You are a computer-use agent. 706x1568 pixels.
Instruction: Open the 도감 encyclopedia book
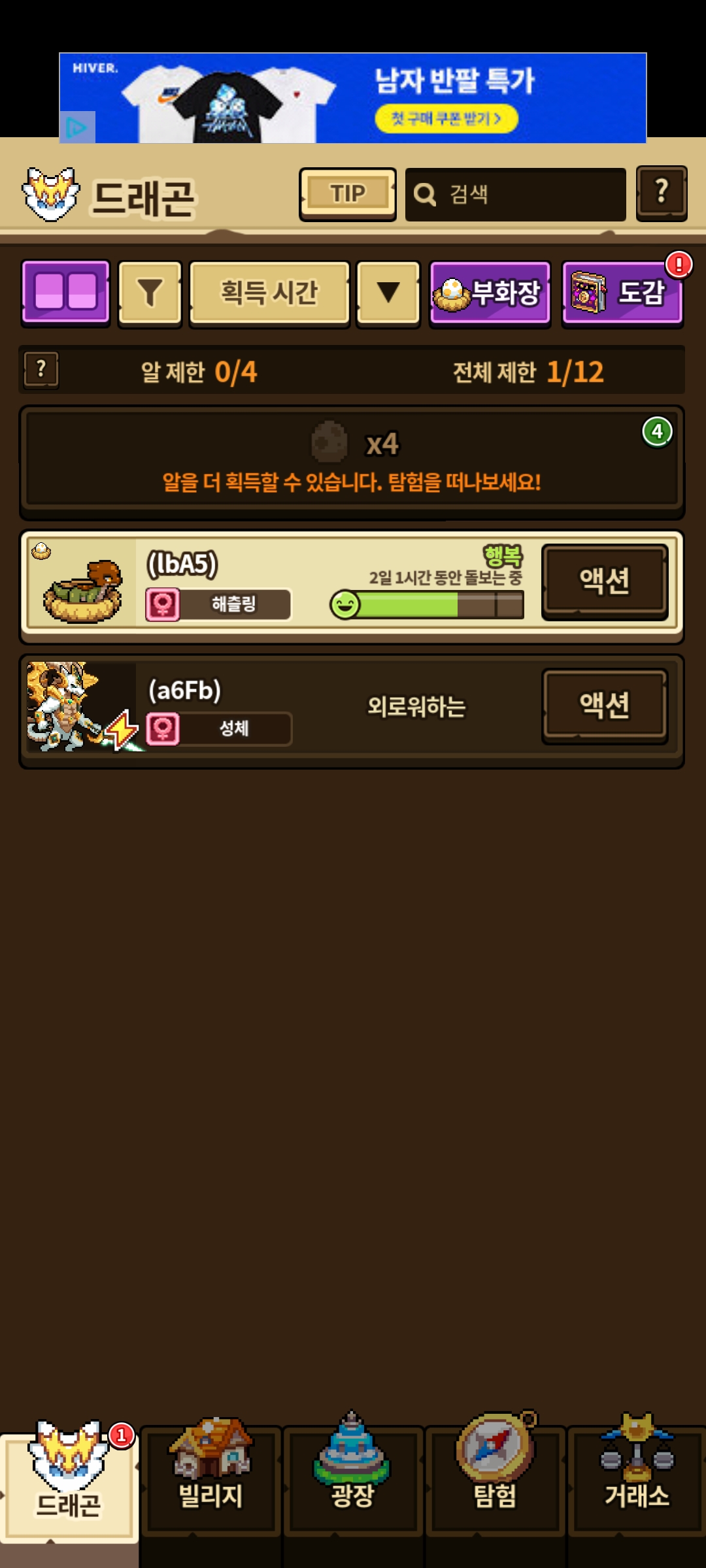(622, 293)
